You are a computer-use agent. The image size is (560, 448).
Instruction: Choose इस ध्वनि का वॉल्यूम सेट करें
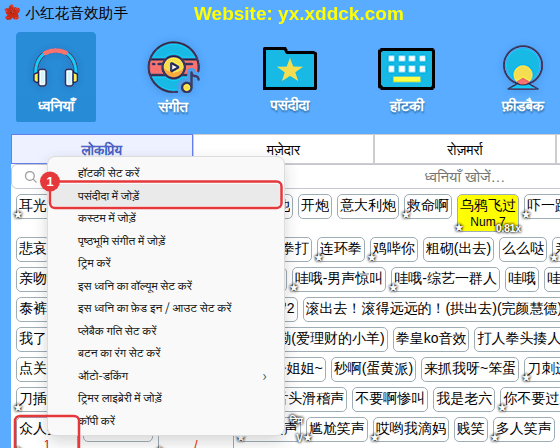pos(166,285)
